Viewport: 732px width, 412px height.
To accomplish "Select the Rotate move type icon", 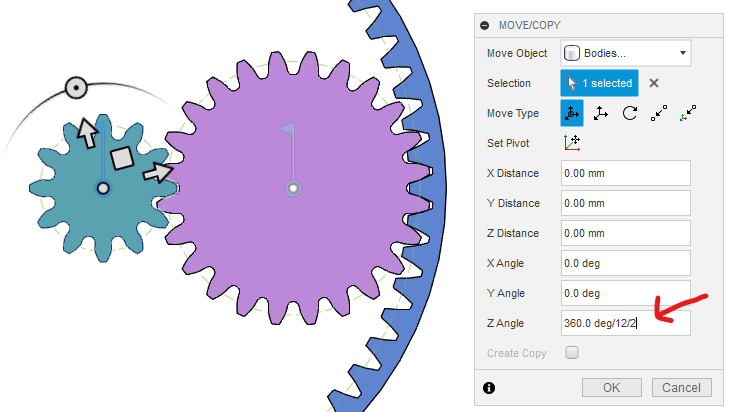I will 630,113.
